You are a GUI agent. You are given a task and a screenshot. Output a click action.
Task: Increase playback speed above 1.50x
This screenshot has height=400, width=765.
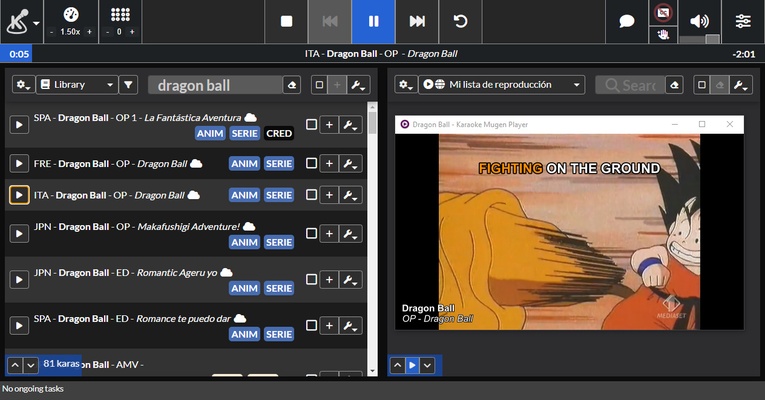[89, 32]
